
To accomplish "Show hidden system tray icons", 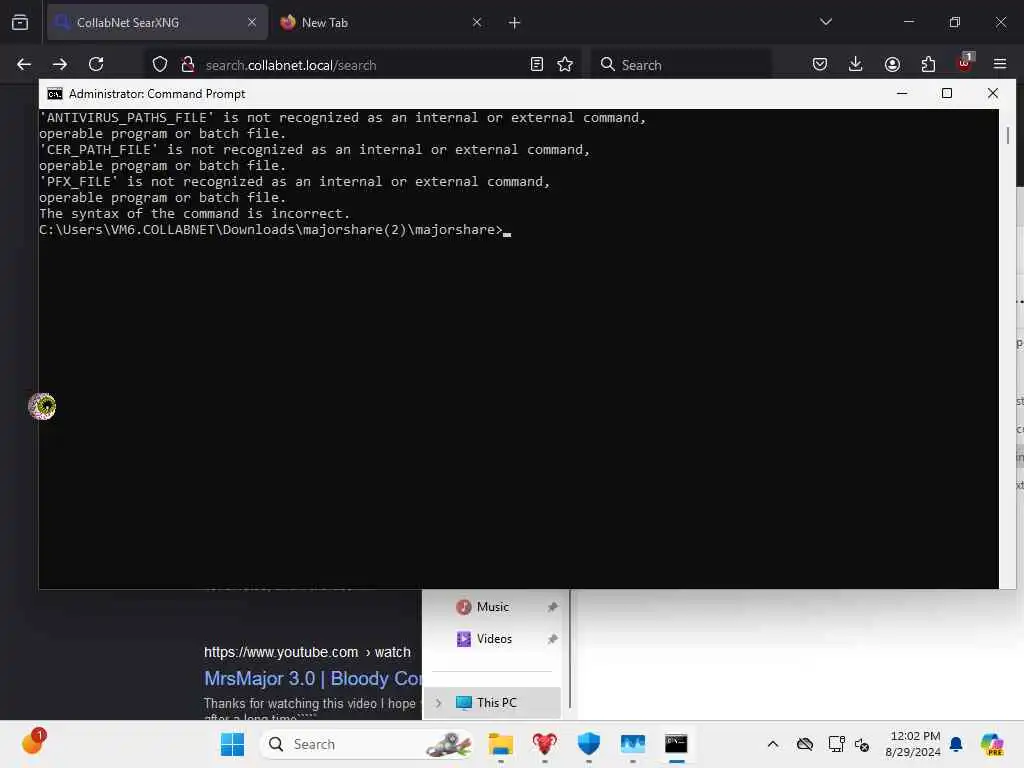I will click(x=773, y=744).
